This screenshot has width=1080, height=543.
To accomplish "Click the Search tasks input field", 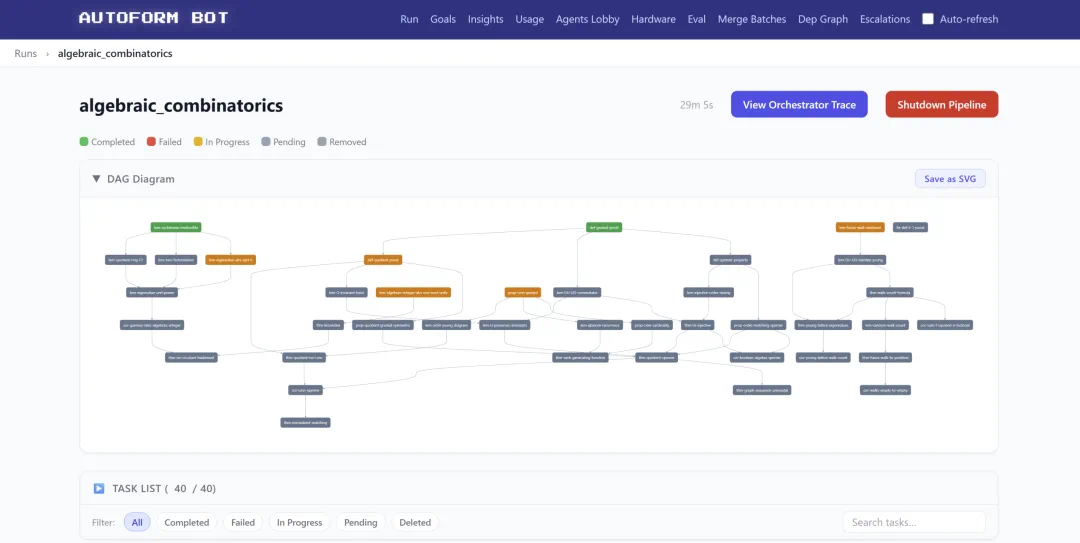I will click(914, 522).
